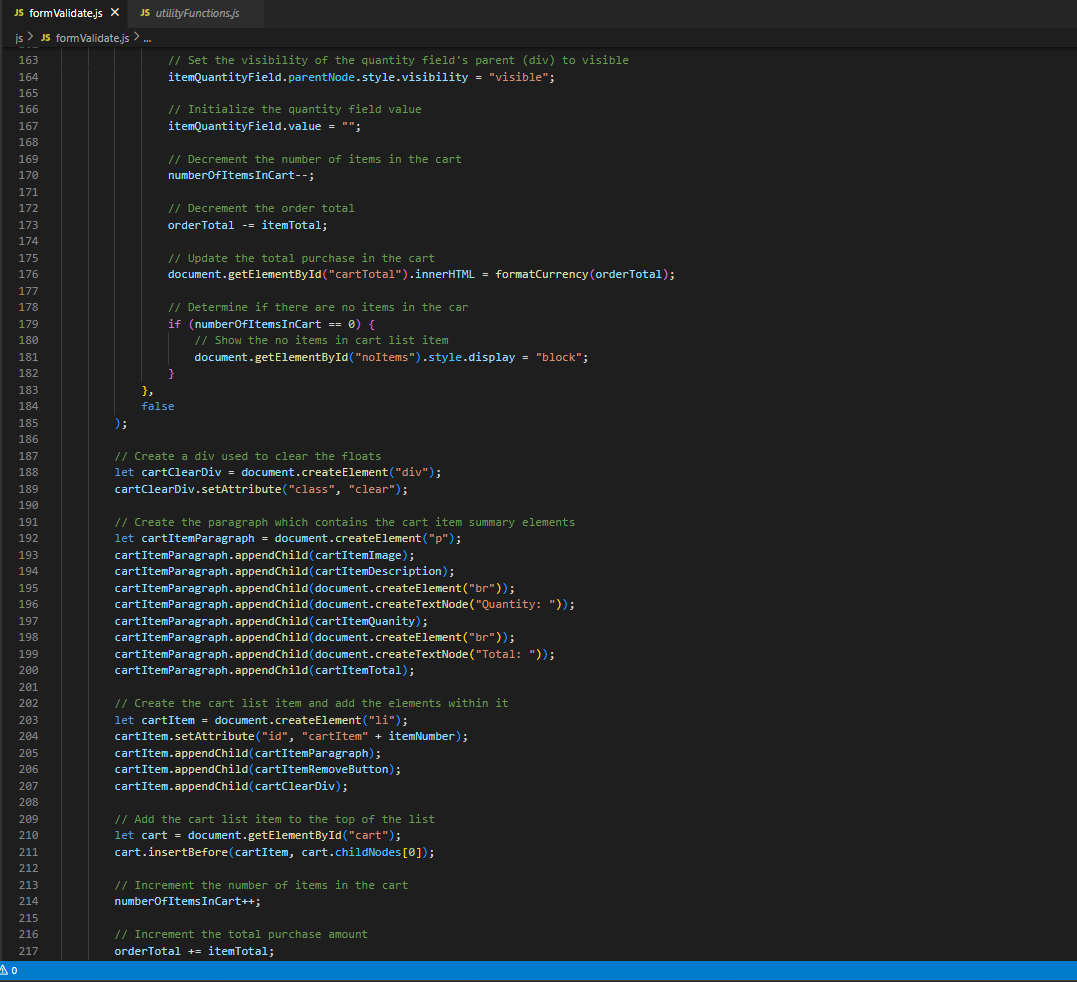Screen dimensions: 1077x982
Task: Click line number 217 in the gutter
Action: click(x=28, y=951)
